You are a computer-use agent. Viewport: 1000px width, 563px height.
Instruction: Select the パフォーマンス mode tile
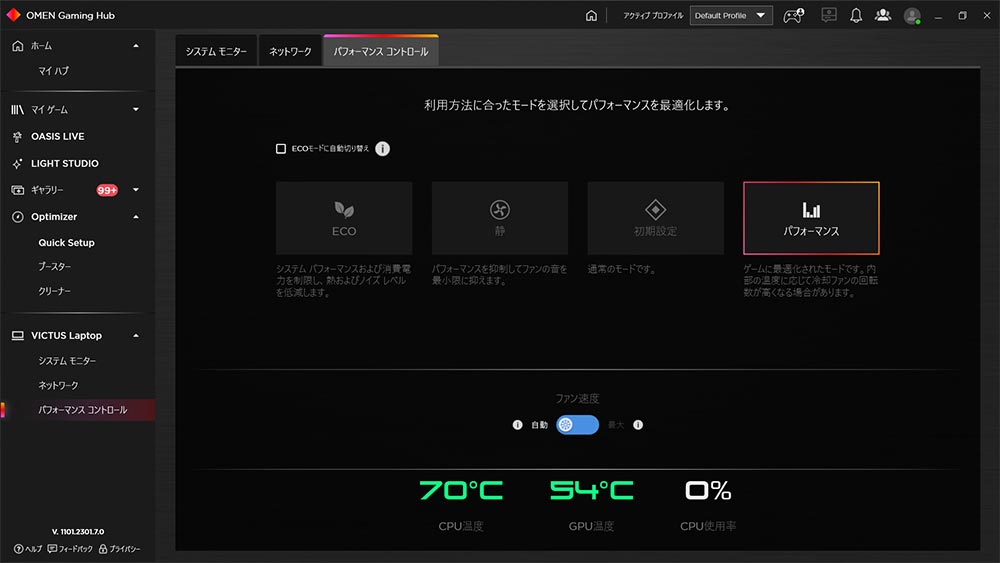[x=811, y=218]
